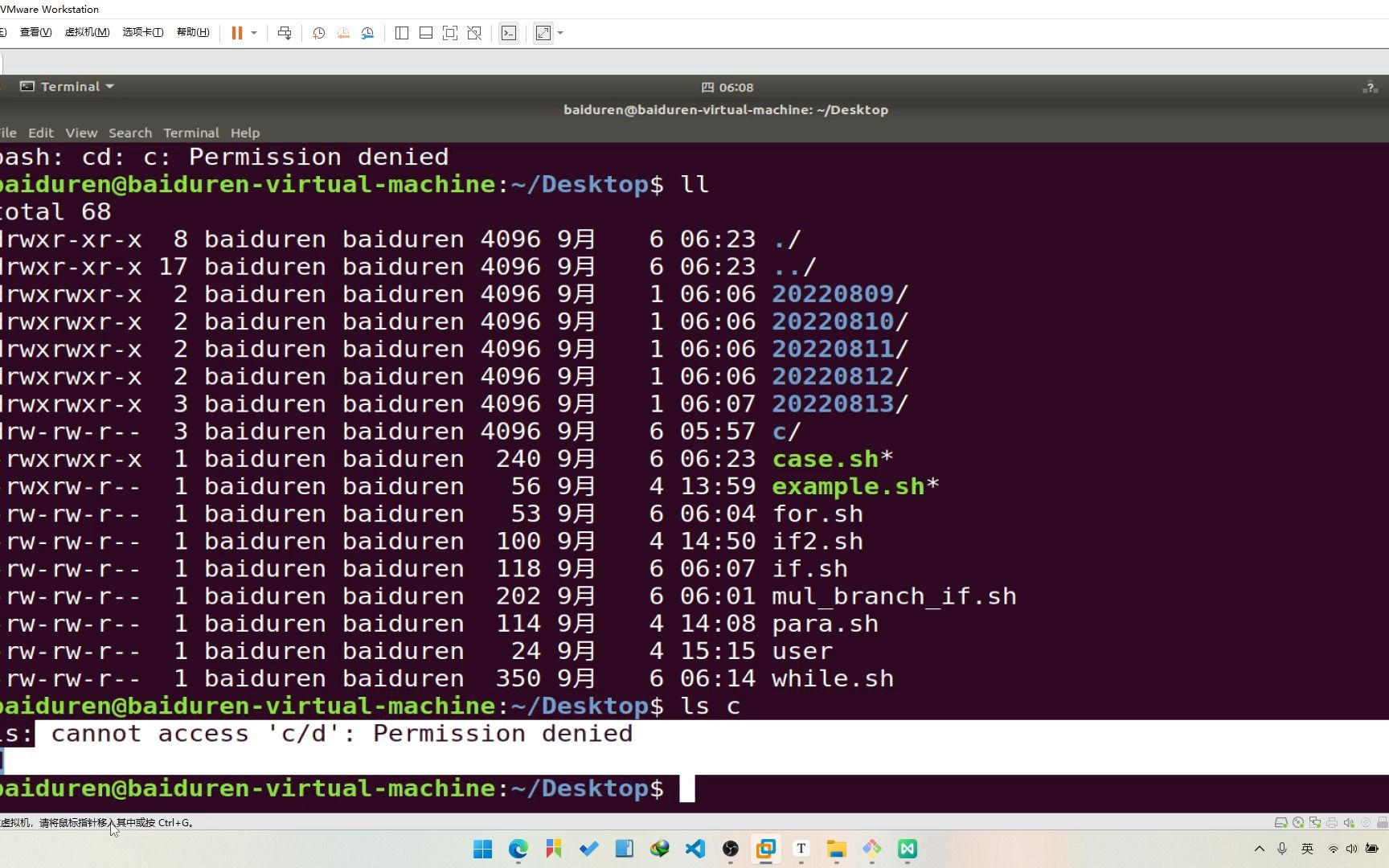Switch the 英 input method indicator

[1308, 849]
